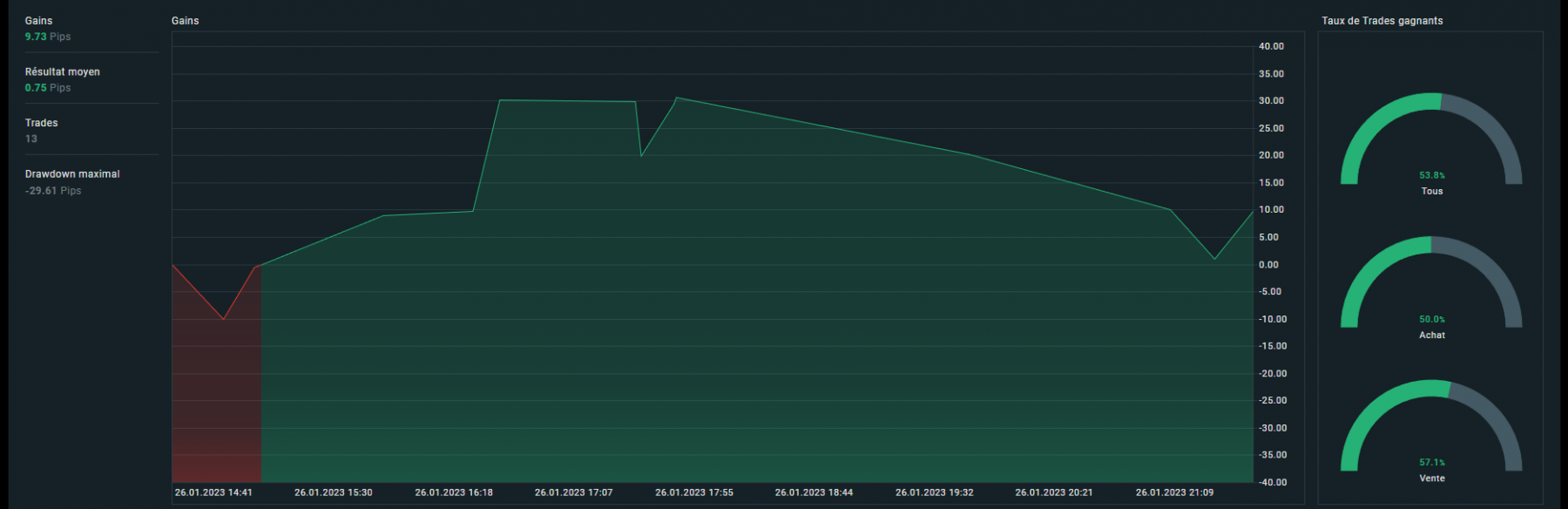The image size is (1568, 509).
Task: Select the Drawdown maximal -29.61 Pips figure
Action: 53,190
